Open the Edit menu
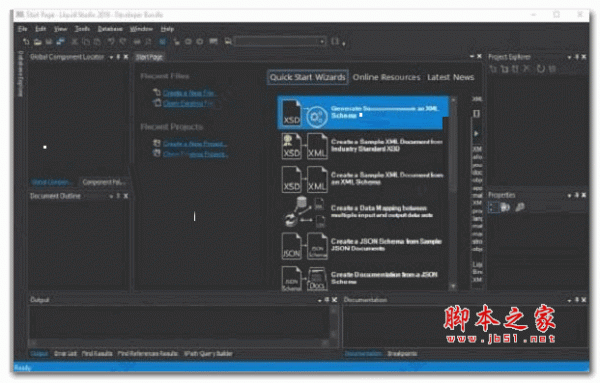 click(41, 29)
